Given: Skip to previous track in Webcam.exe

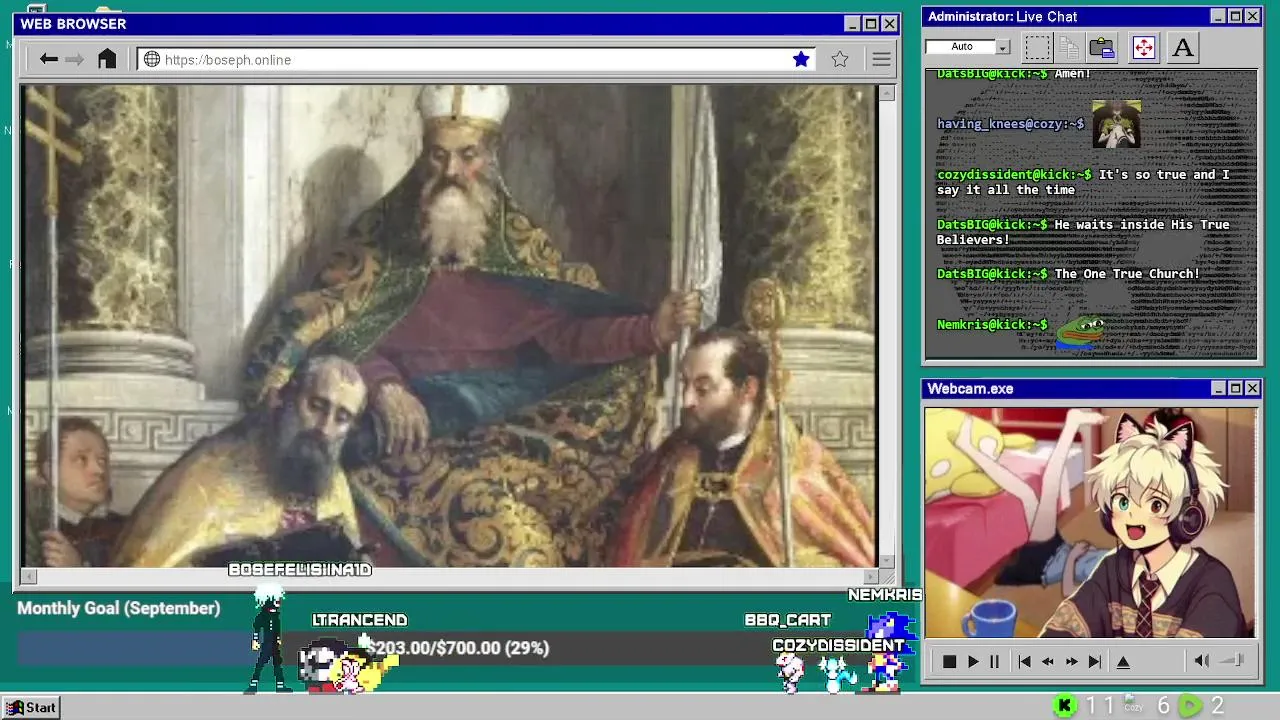Looking at the screenshot, I should point(1024,661).
